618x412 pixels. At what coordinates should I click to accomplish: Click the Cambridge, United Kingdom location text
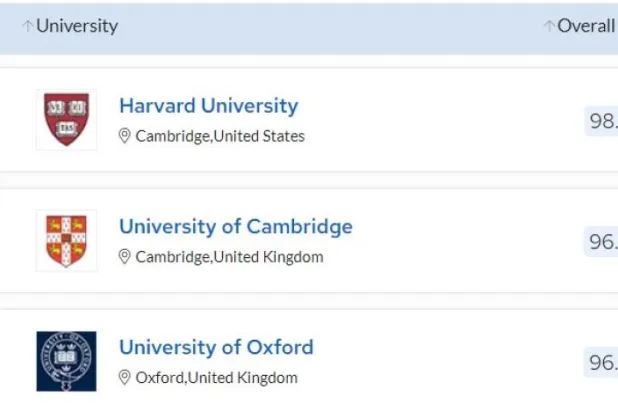click(229, 257)
